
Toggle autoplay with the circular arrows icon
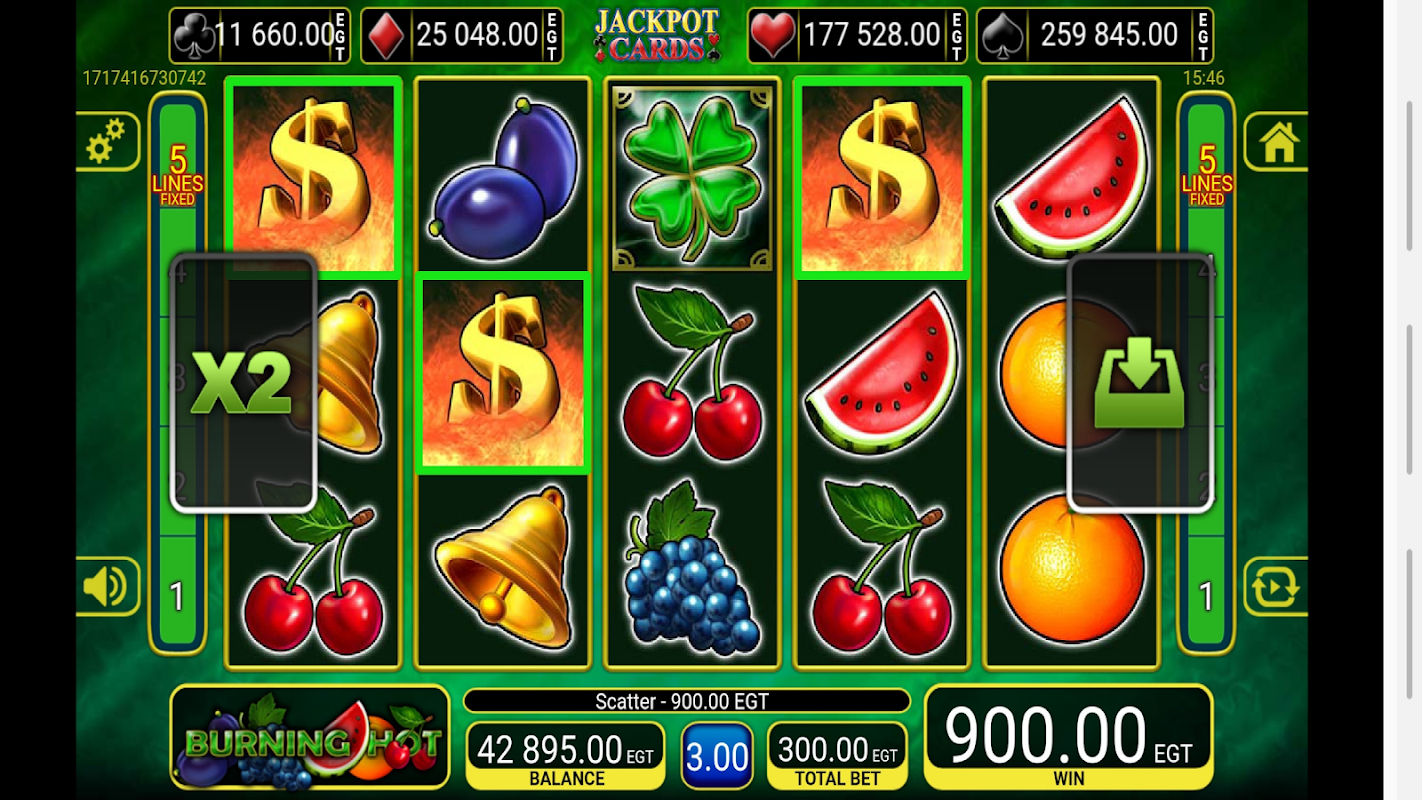coord(1277,586)
